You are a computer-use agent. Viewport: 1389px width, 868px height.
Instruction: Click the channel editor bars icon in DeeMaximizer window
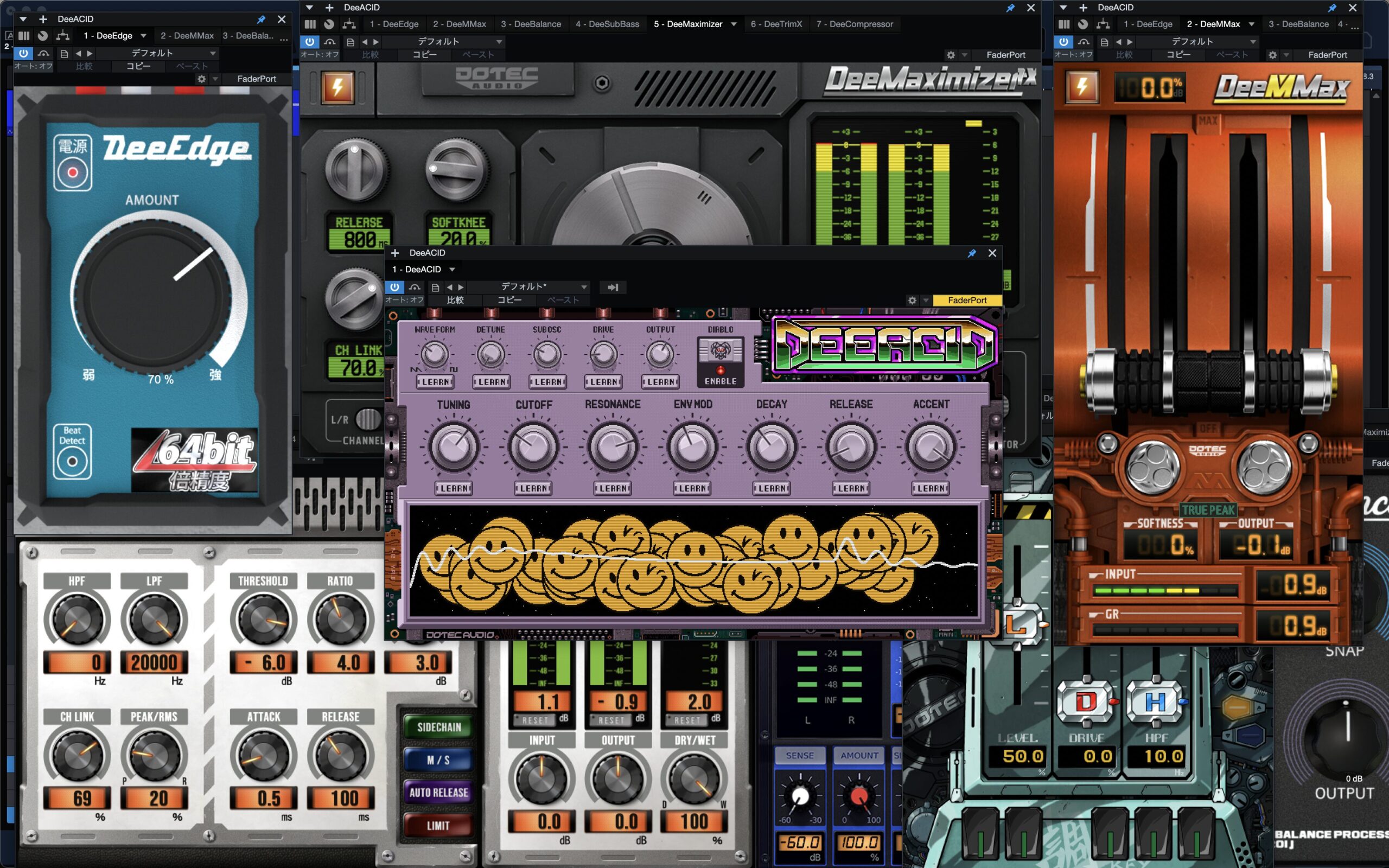coord(310,24)
